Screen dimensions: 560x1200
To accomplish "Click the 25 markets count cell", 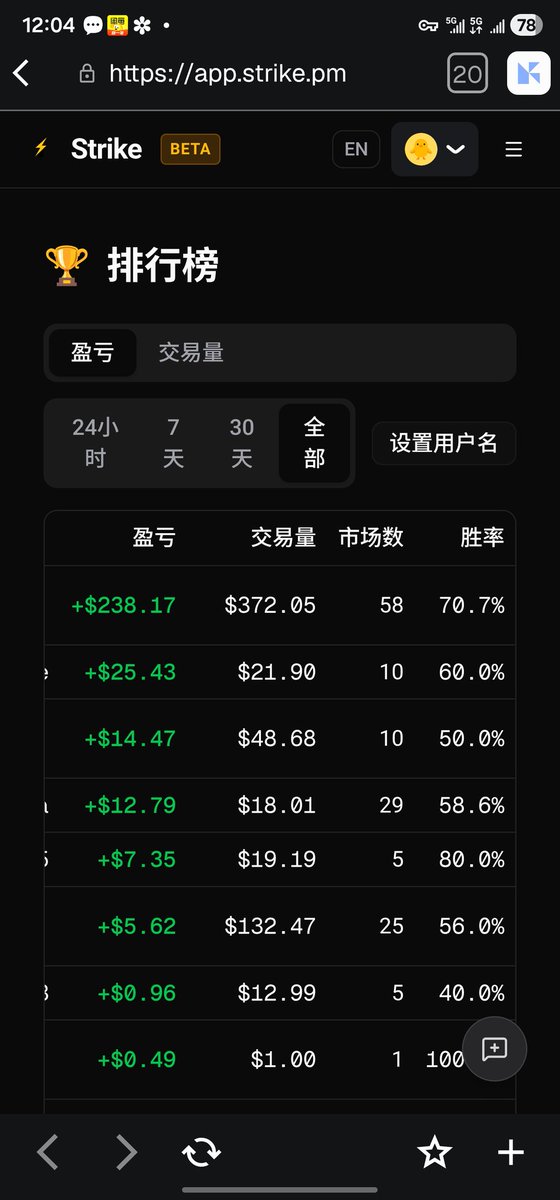I will tap(391, 926).
